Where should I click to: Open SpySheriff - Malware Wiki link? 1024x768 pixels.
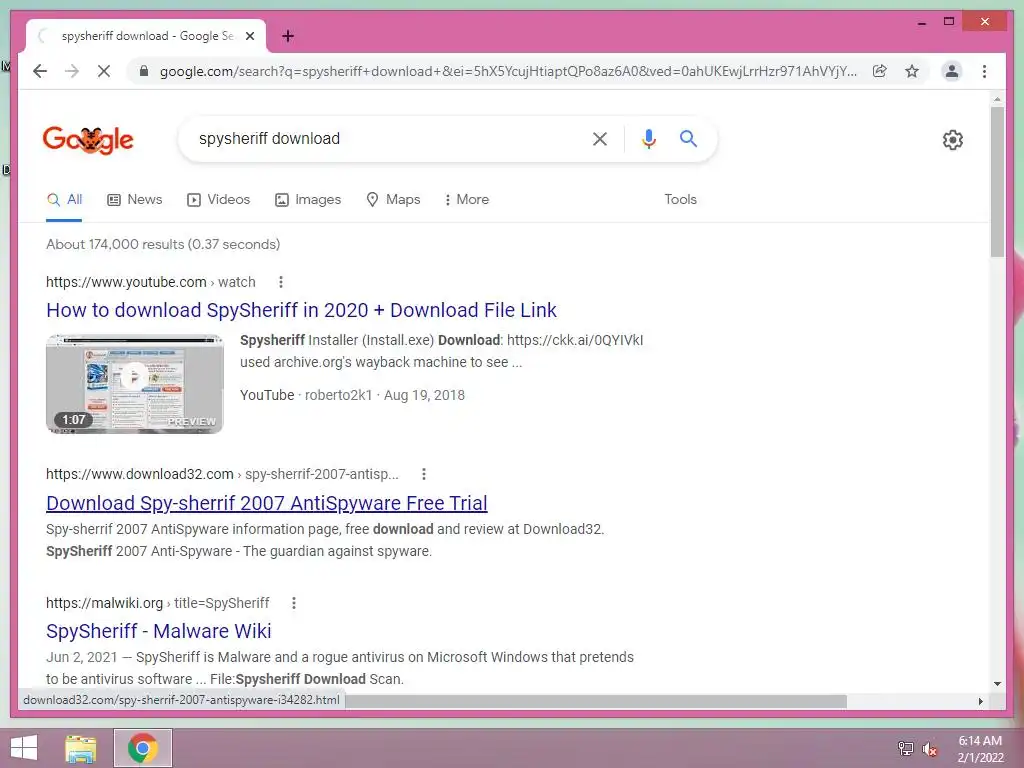159,631
